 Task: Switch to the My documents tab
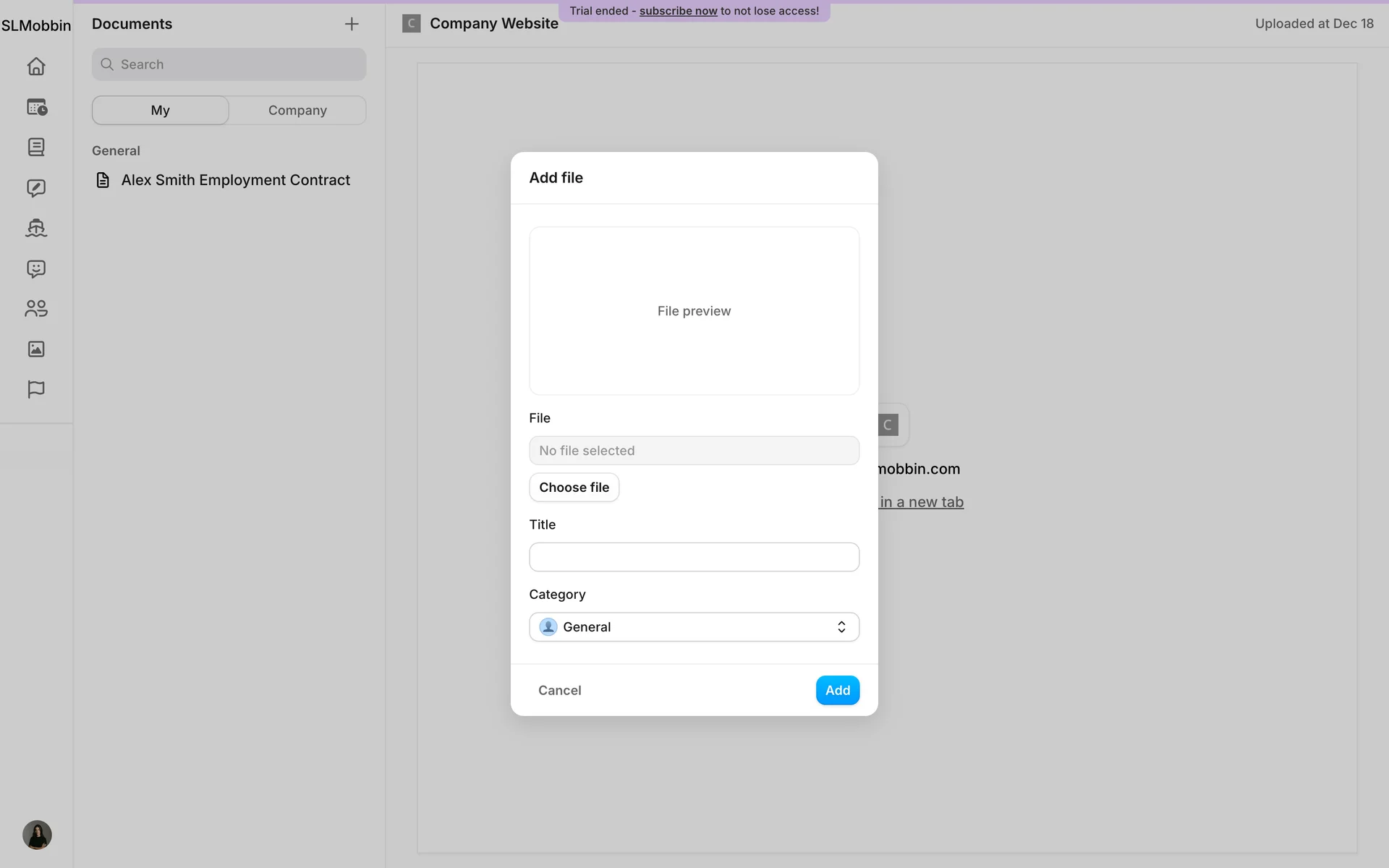tap(161, 110)
